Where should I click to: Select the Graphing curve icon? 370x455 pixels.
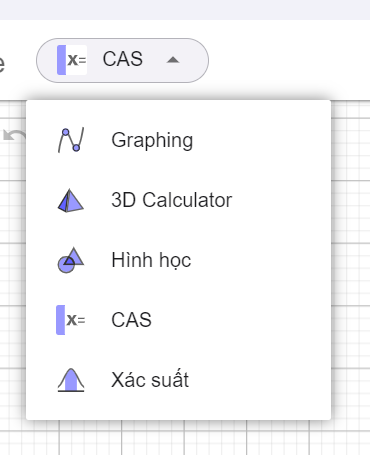click(x=71, y=140)
